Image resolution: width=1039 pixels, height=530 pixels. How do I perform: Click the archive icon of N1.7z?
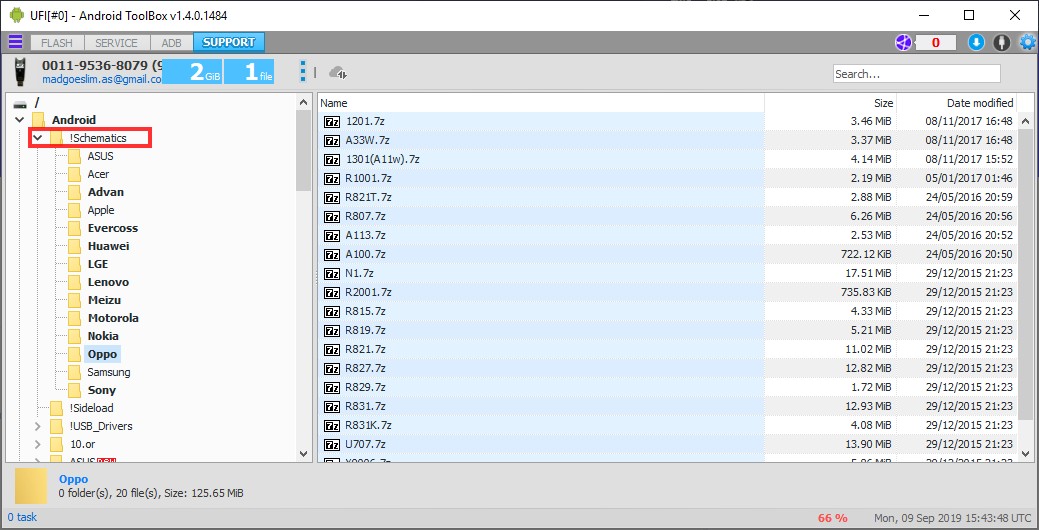(332, 273)
